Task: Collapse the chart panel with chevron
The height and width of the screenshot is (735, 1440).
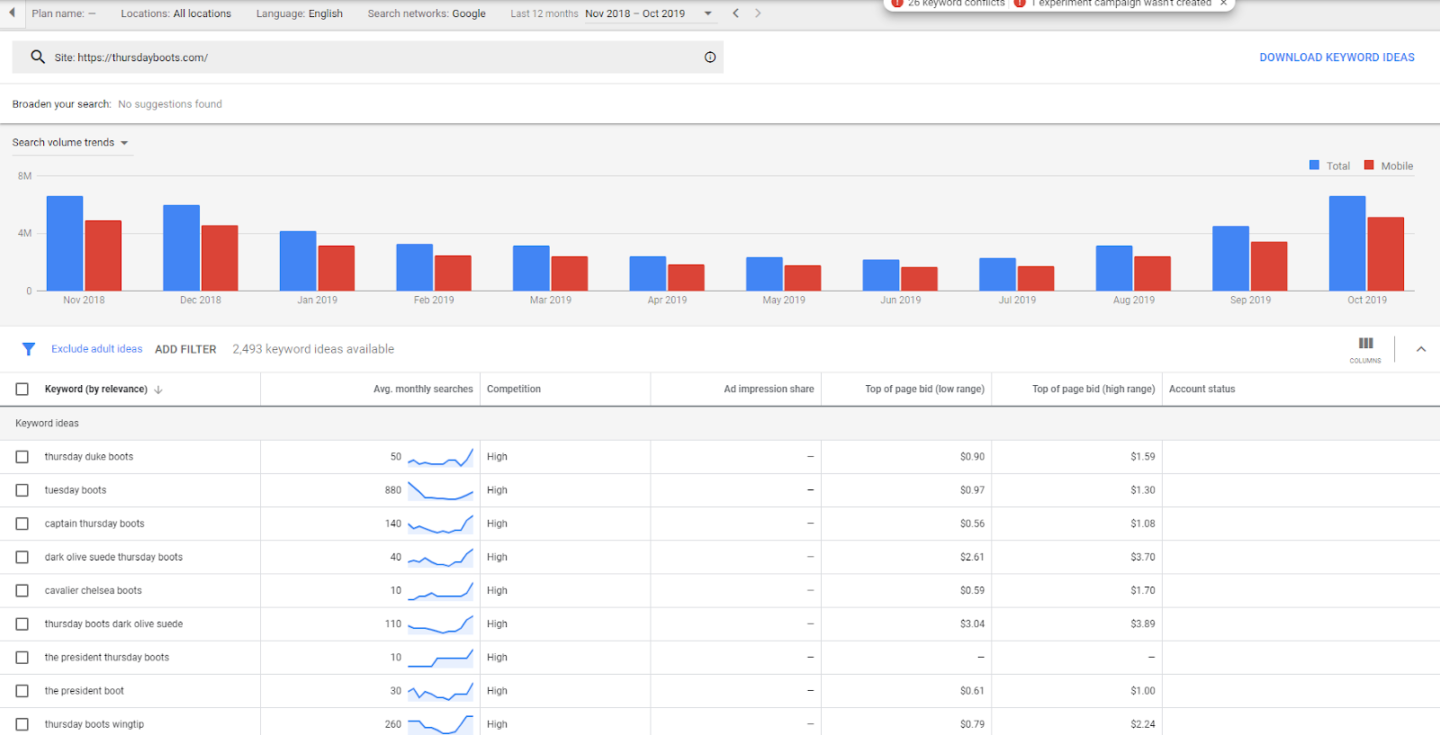Action: coord(1421,349)
